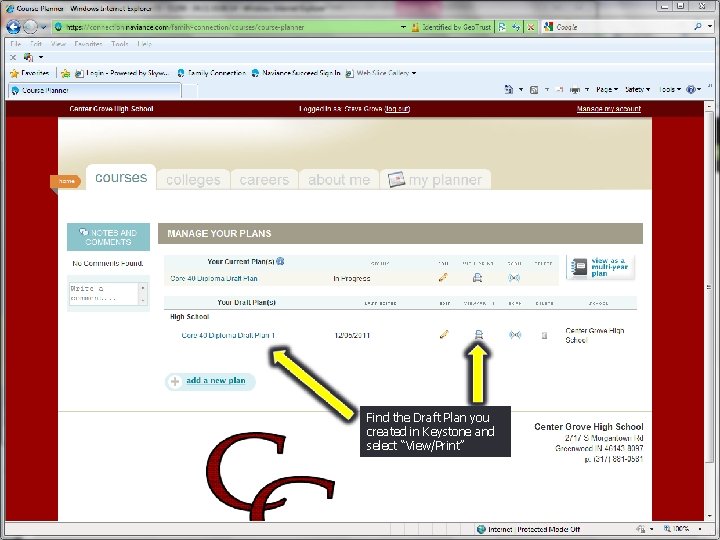Screen dimensions: 720x540
Task: Click the copy icon for the current plan
Action: coord(514,278)
